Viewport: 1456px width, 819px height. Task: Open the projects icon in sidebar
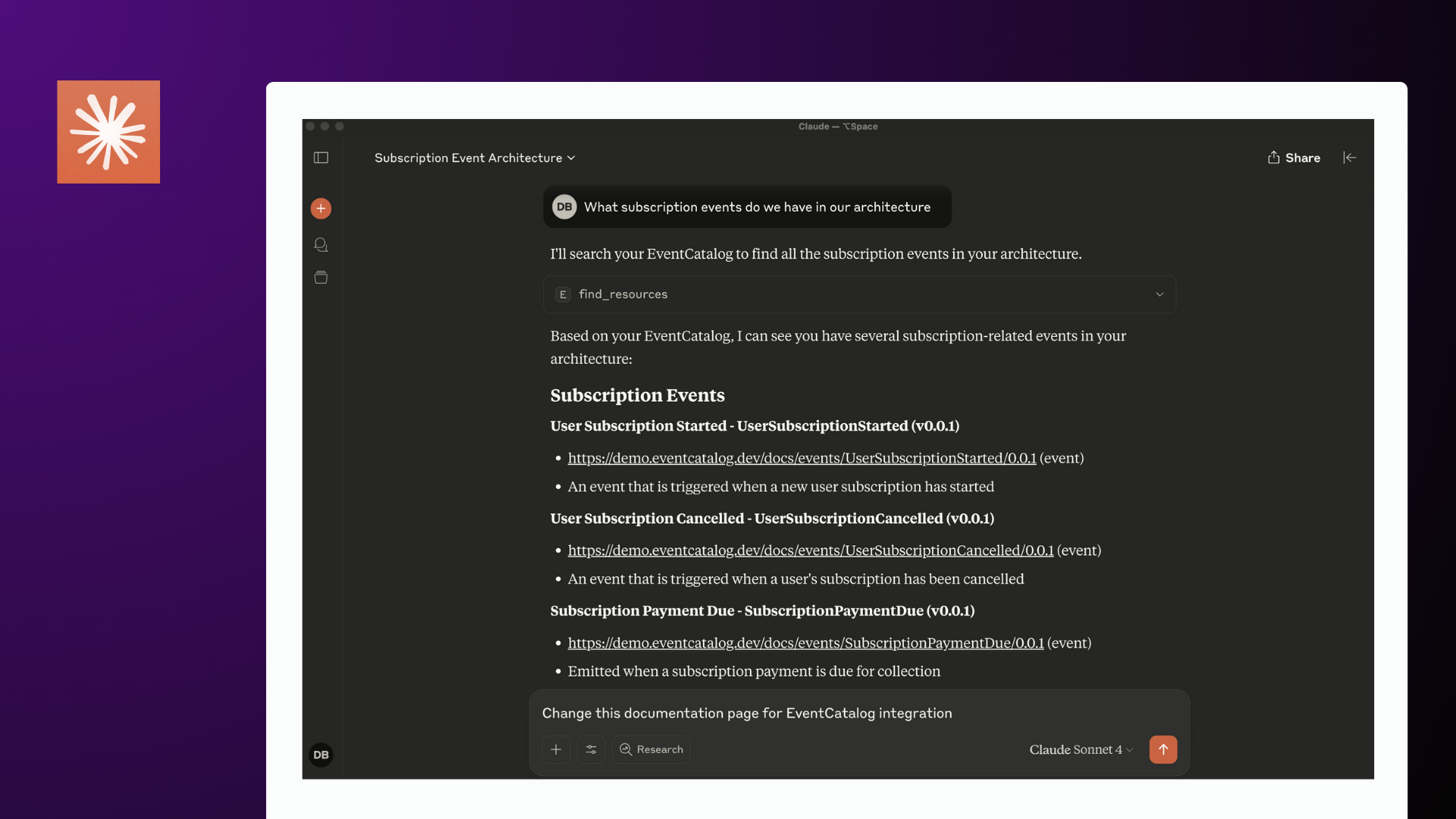click(x=321, y=278)
